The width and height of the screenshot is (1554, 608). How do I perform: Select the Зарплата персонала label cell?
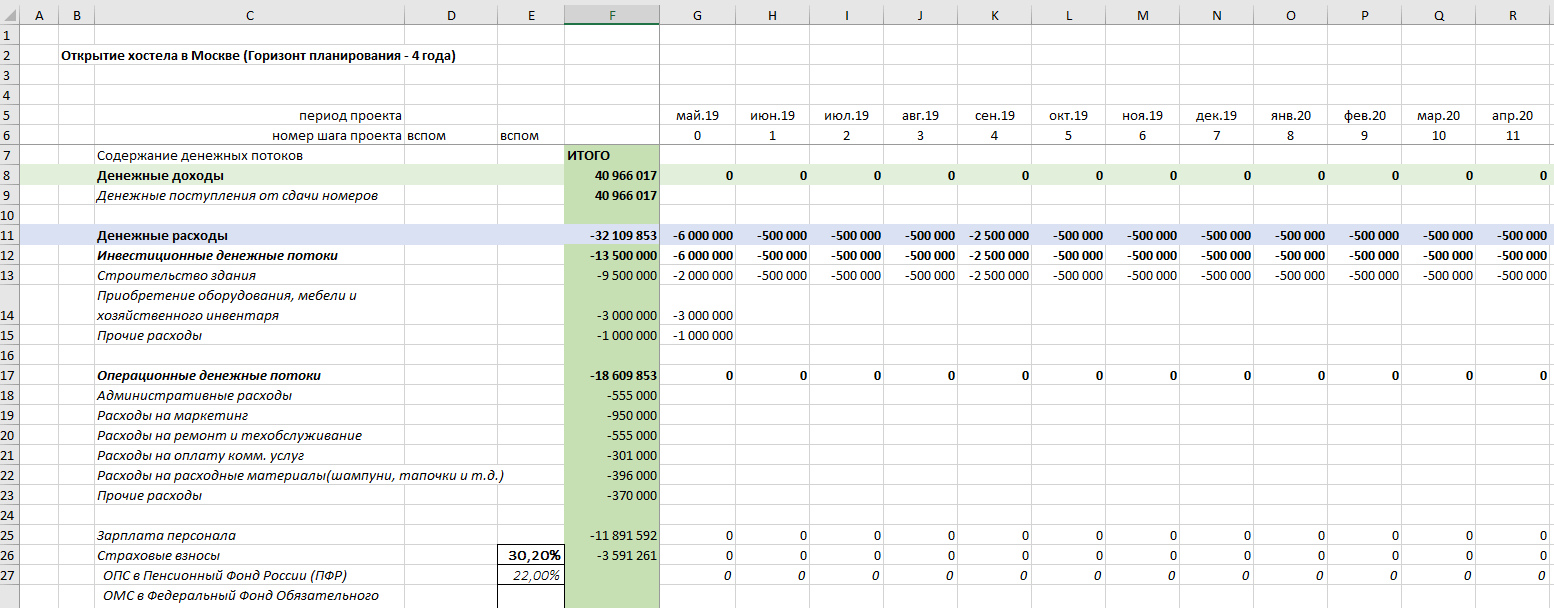(249, 536)
